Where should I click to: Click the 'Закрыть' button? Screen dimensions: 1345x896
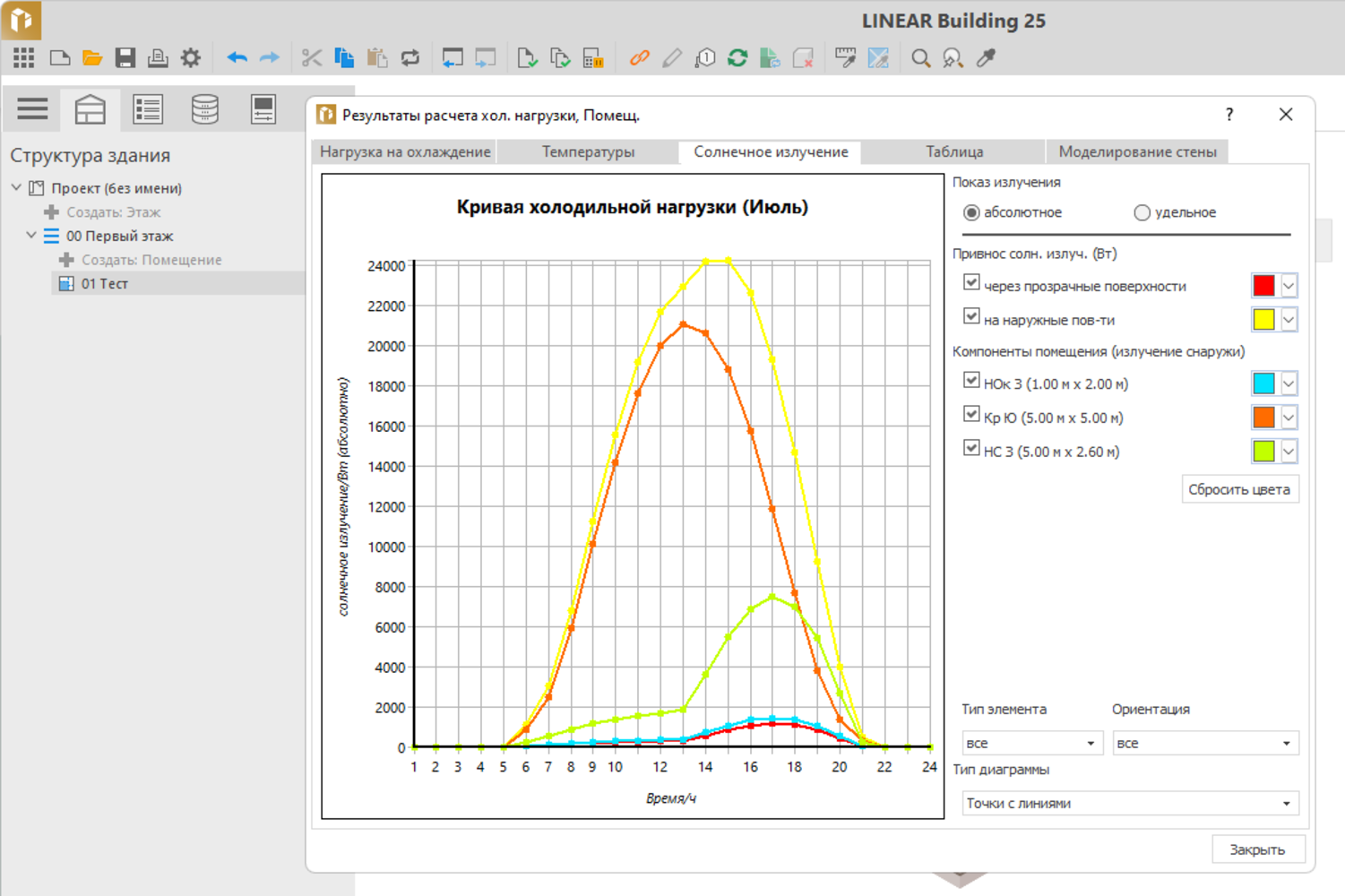1257,849
